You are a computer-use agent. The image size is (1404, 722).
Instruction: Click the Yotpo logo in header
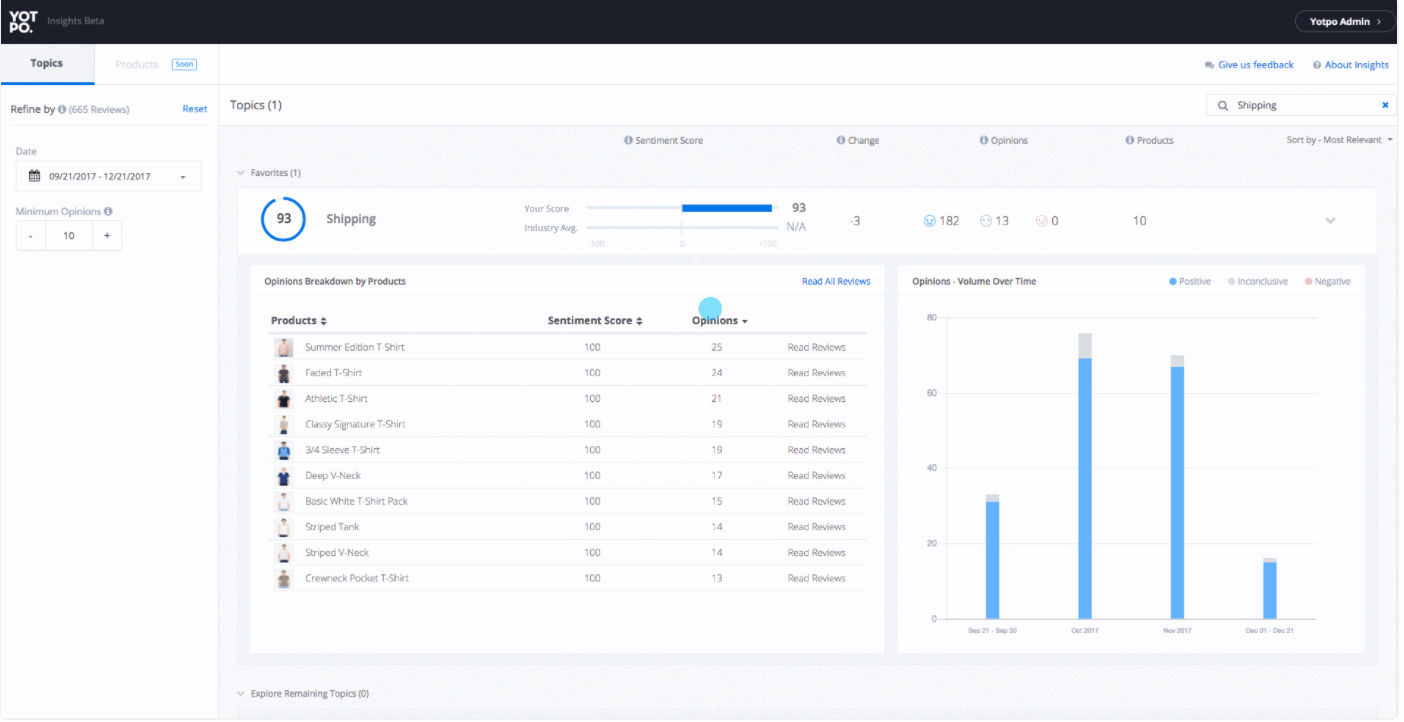(x=22, y=21)
